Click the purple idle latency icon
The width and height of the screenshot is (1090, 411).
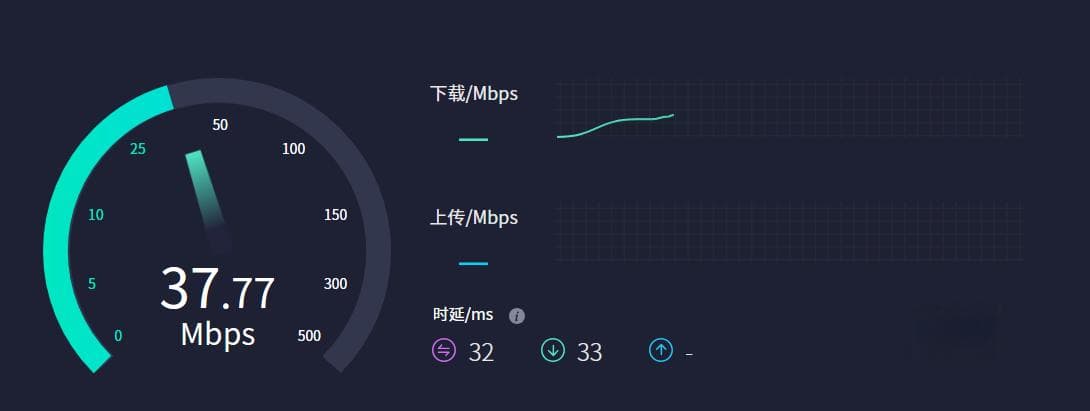(x=444, y=350)
